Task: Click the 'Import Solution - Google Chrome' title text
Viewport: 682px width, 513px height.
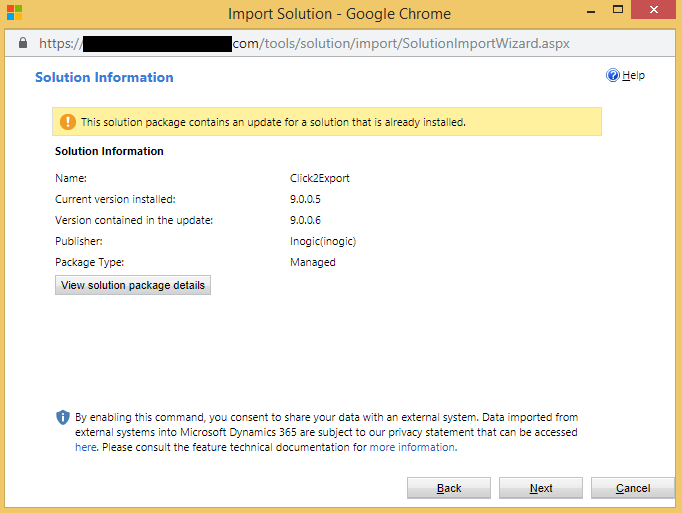Action: [x=340, y=14]
